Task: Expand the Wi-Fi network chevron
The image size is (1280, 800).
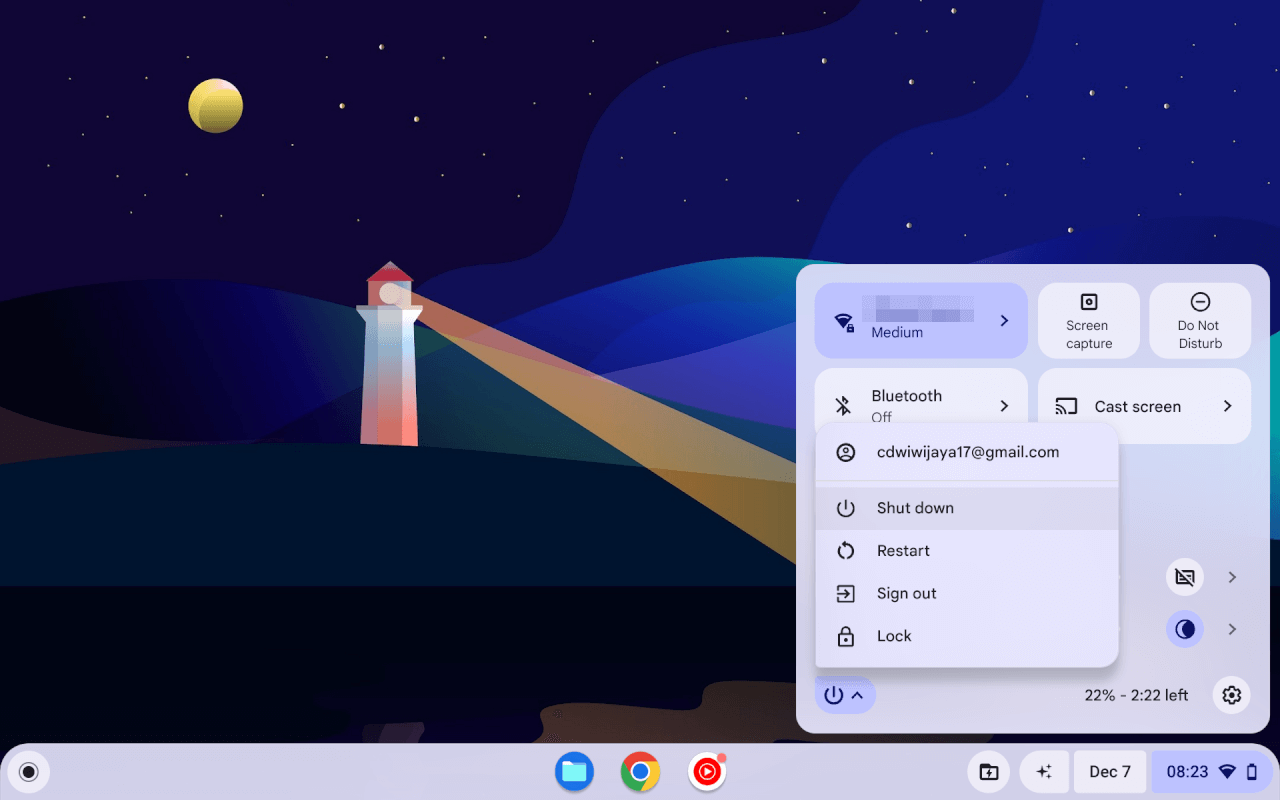Action: [1003, 320]
